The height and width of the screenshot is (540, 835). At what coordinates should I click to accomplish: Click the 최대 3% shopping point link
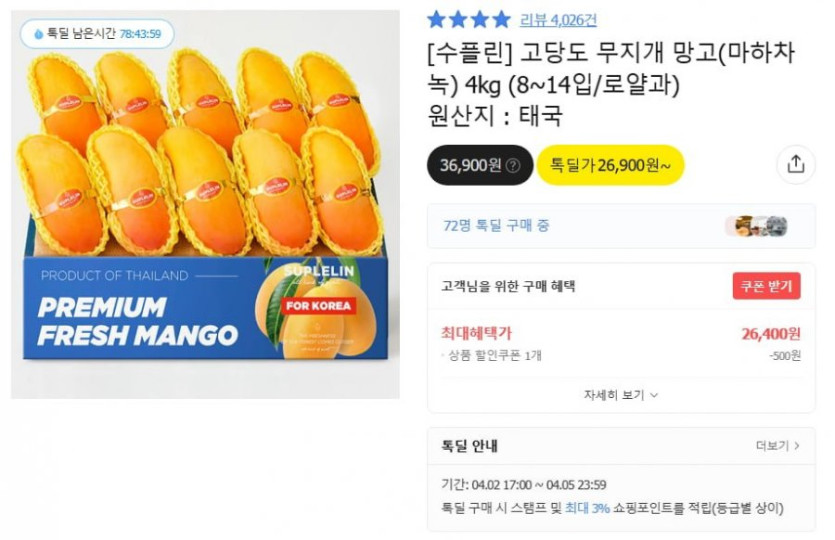[x=587, y=508]
